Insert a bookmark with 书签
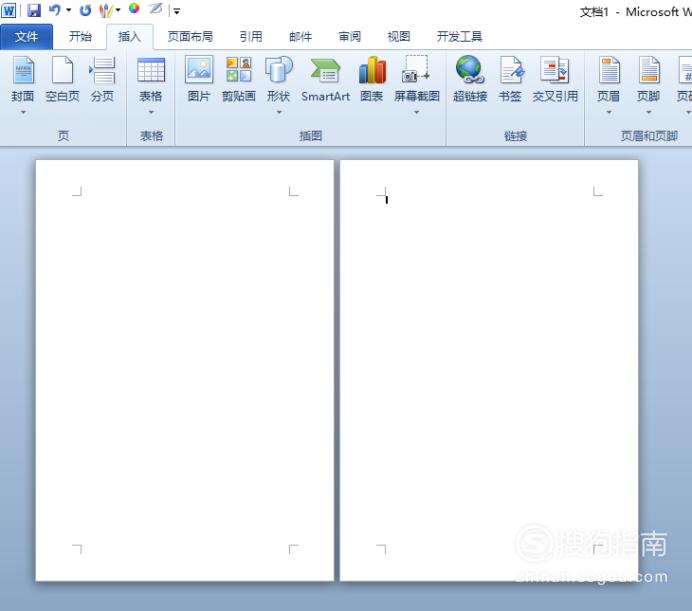692x611 pixels. tap(510, 79)
